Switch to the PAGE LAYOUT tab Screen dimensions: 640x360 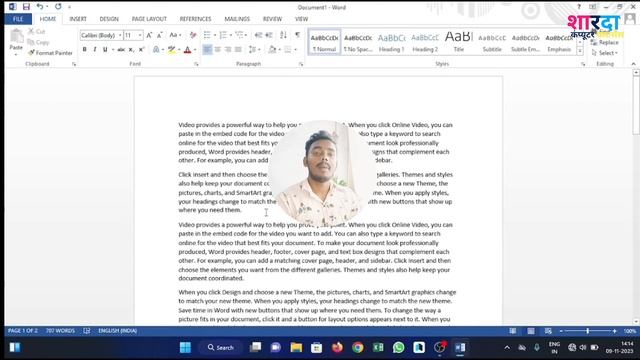point(149,19)
